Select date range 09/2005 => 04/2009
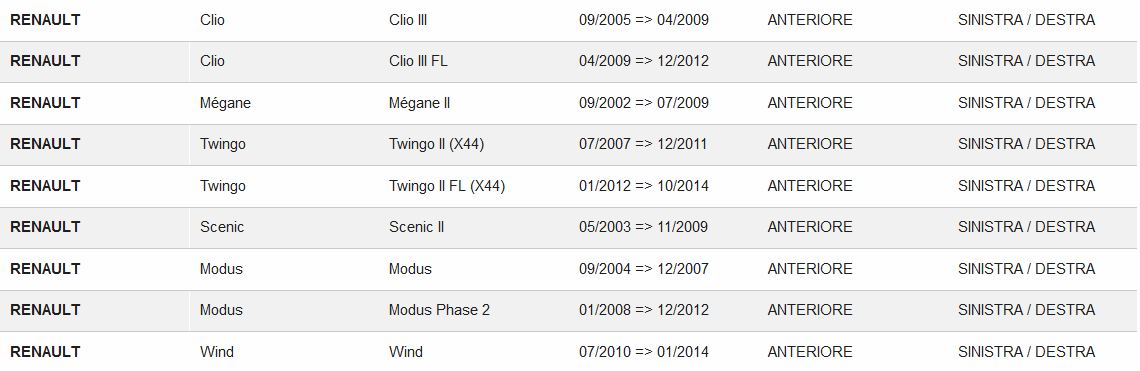This screenshot has width=1140, height=371. pyautogui.click(x=643, y=20)
